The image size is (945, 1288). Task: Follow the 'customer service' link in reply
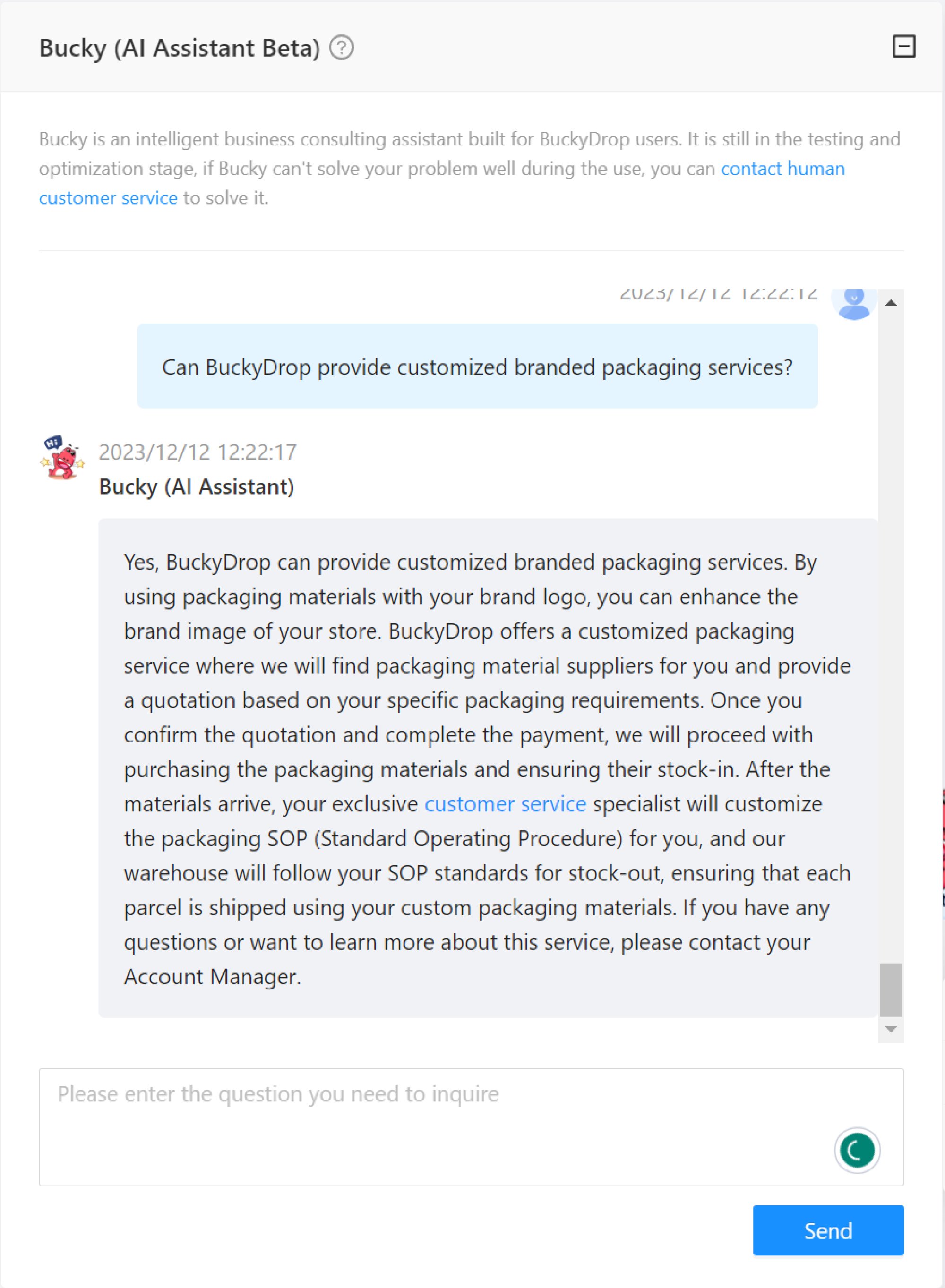(505, 804)
